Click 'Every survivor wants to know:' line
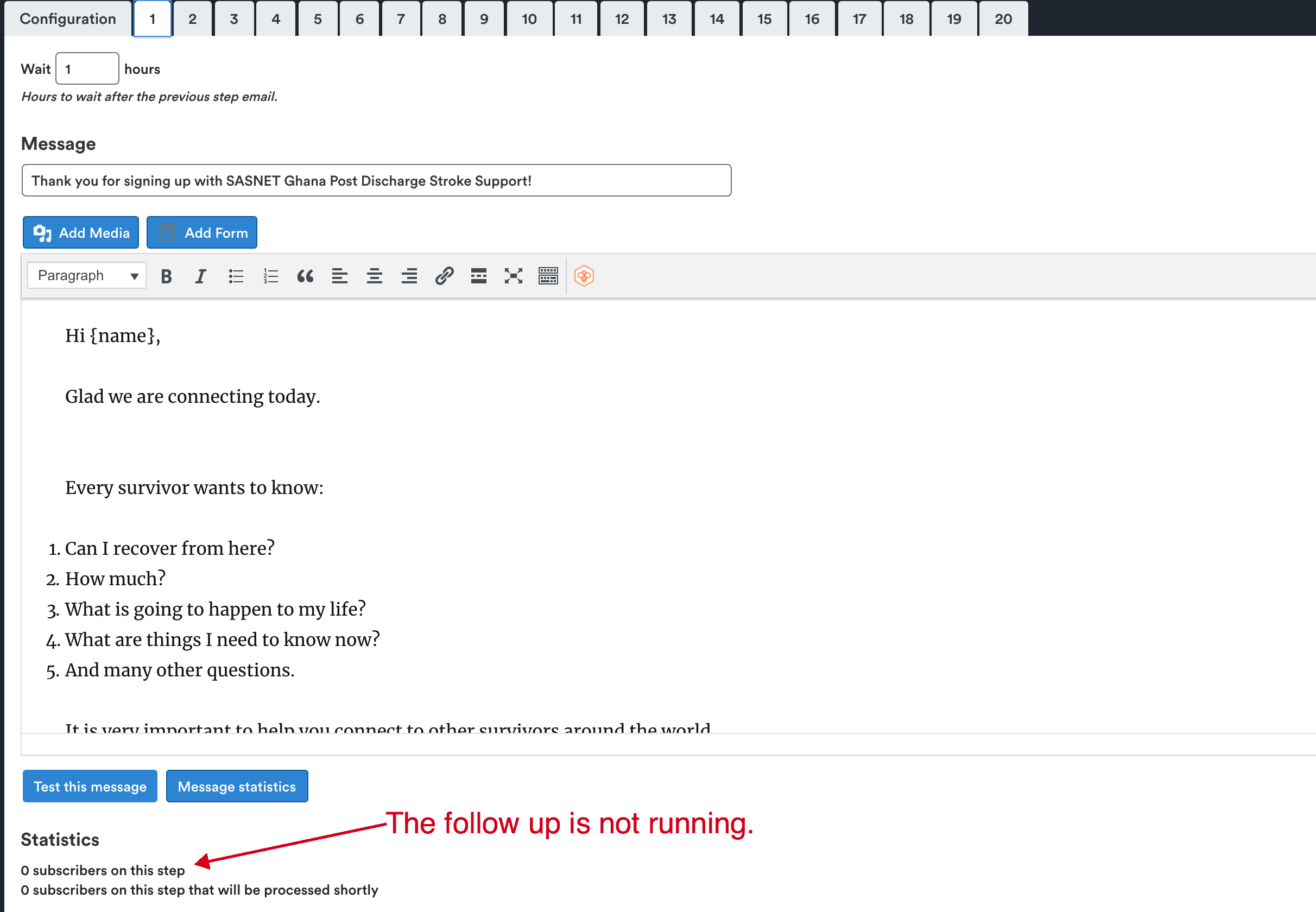The height and width of the screenshot is (912, 1316). [194, 487]
